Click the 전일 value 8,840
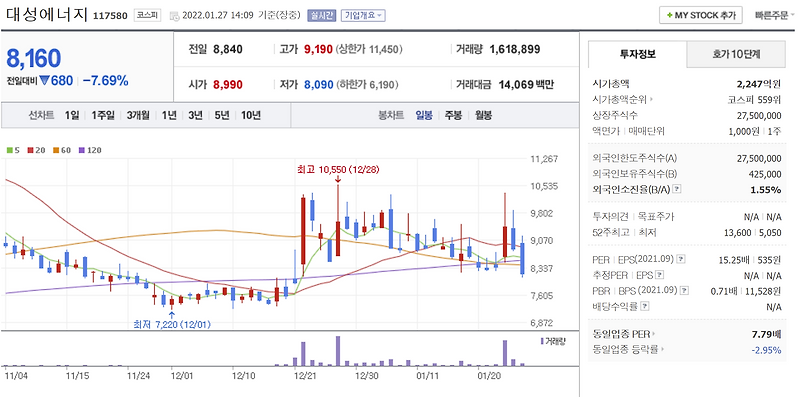The height and width of the screenshot is (397, 800). click(x=228, y=49)
